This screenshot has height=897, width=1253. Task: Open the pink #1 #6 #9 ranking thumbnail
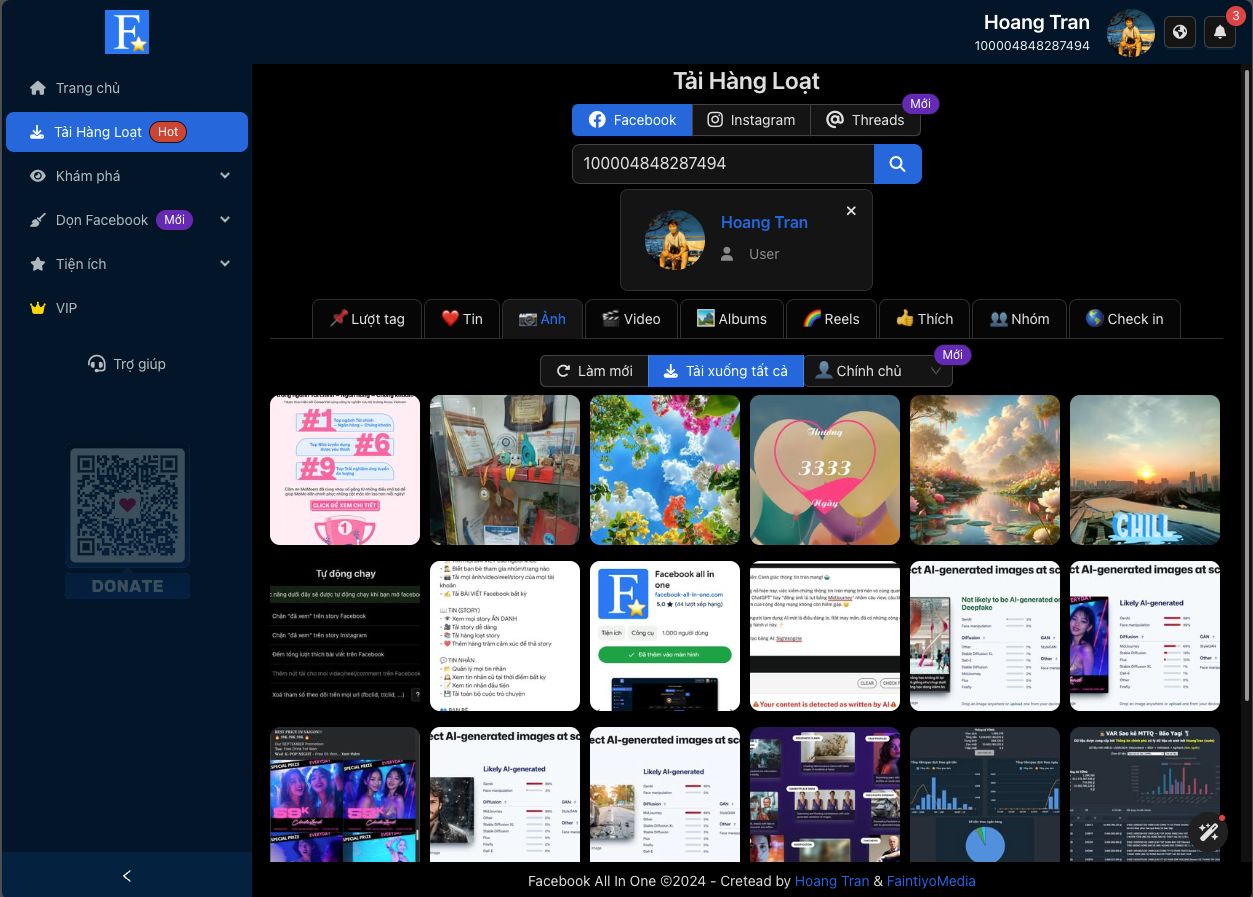tap(345, 470)
